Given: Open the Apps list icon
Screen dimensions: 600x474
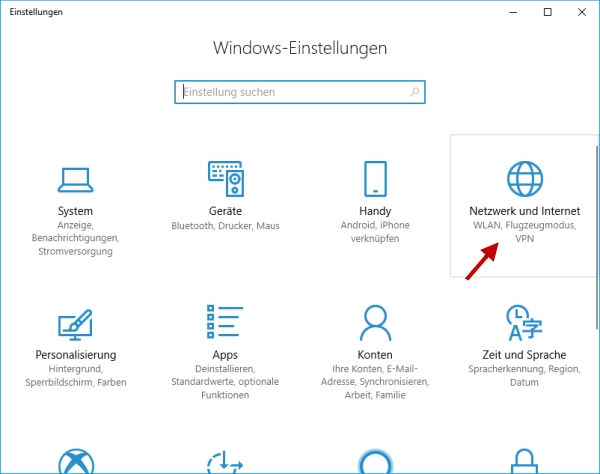Looking at the screenshot, I should 225,321.
